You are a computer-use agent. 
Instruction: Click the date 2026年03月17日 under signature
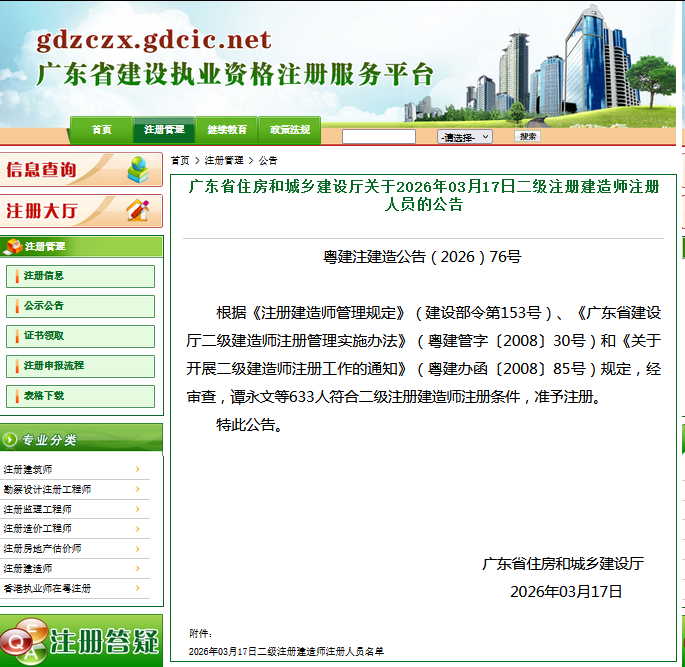tap(566, 592)
